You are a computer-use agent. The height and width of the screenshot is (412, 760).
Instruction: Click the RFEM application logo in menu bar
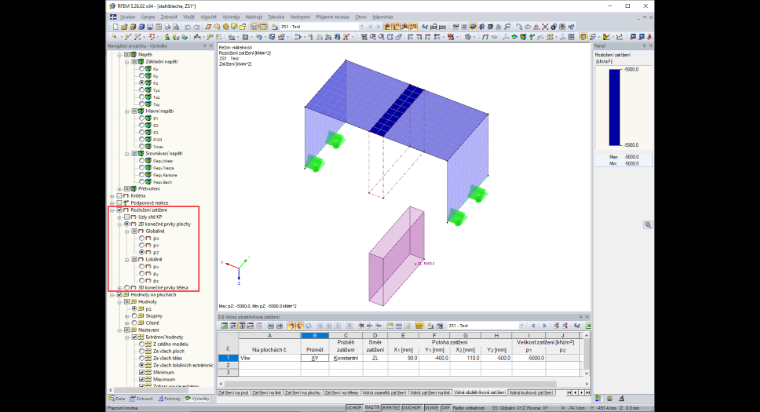point(113,17)
